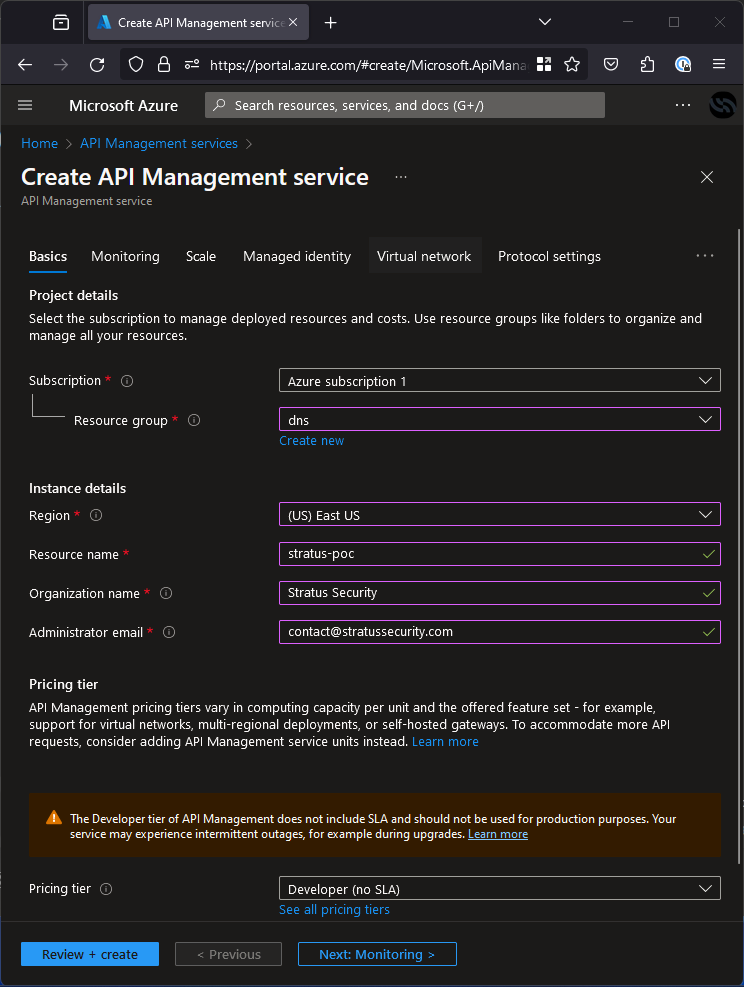
Task: Open browser extensions puzzle icon
Action: [647, 64]
